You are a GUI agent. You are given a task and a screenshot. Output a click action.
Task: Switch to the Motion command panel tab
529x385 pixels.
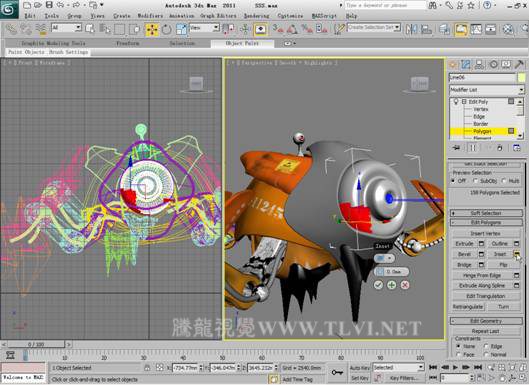point(493,64)
